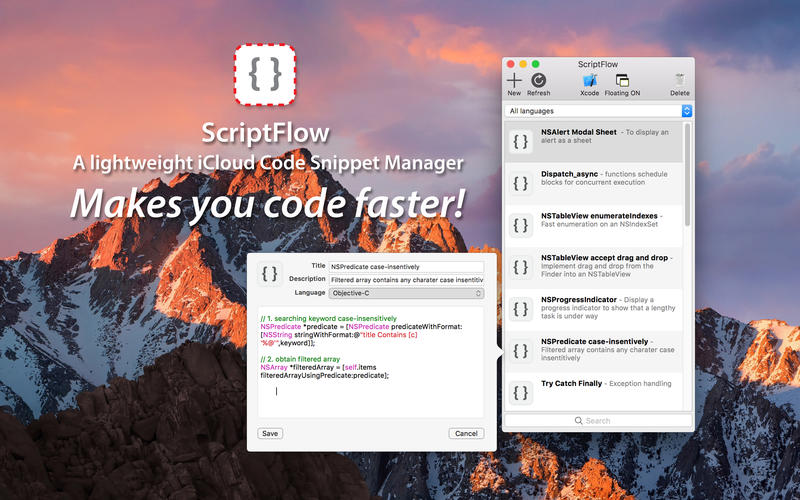The height and width of the screenshot is (500, 800).
Task: Click the NSProgressIndicator snippet braces icon
Action: point(521,308)
